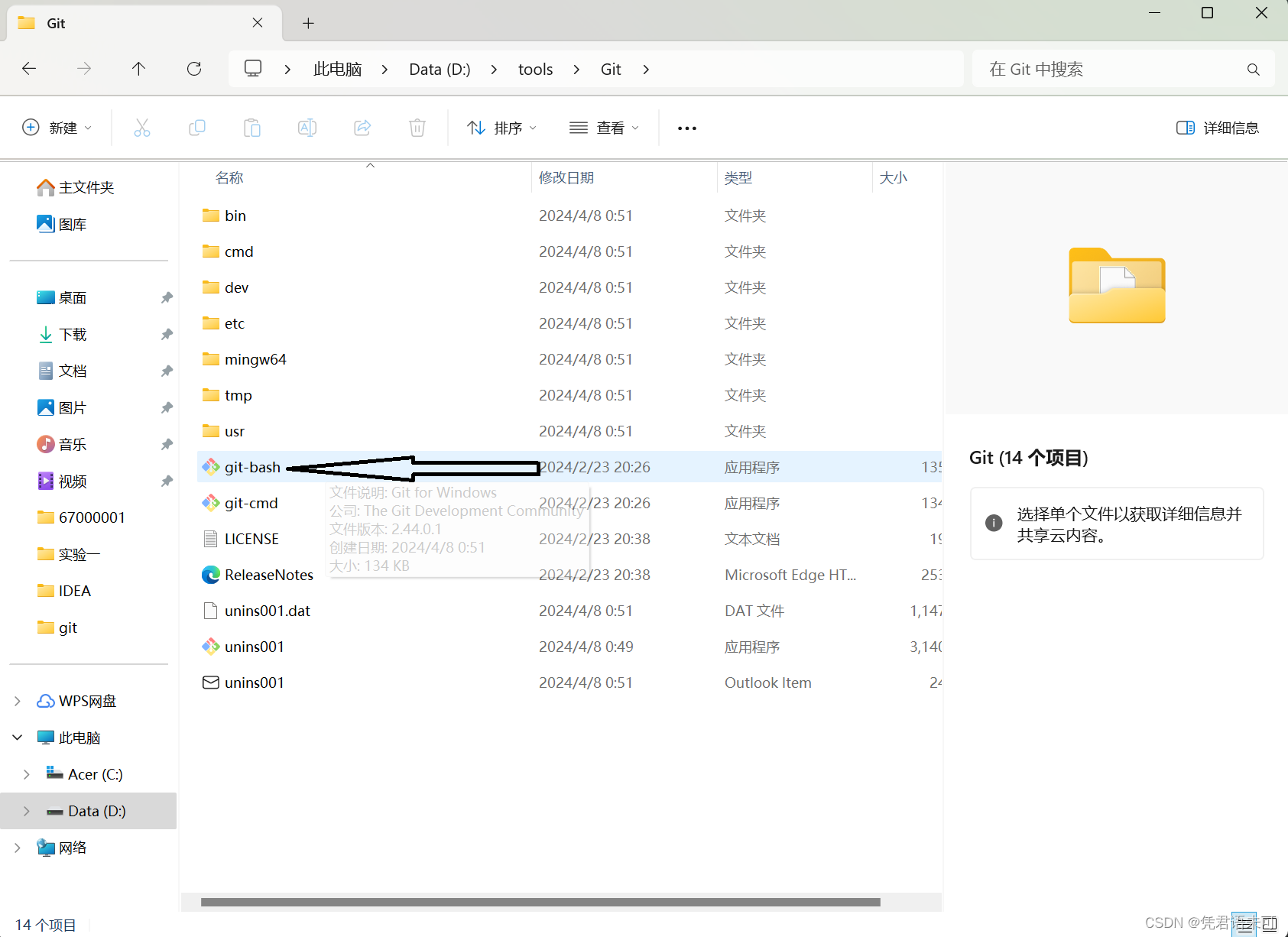Collapse the 此电脑 tree node
The width and height of the screenshot is (1288, 937).
pyautogui.click(x=18, y=738)
